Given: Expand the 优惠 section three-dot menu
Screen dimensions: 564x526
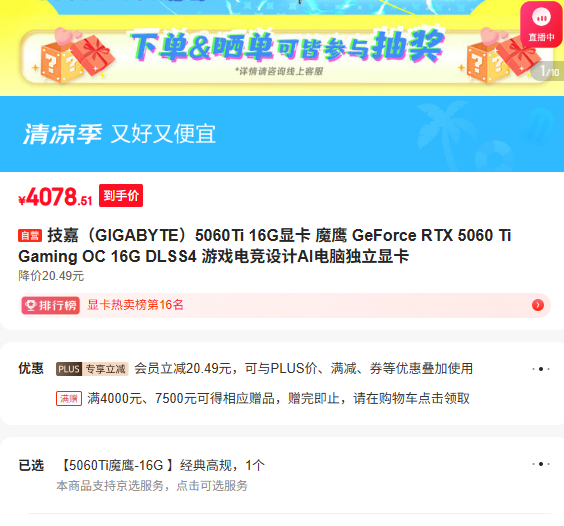Looking at the screenshot, I should (x=541, y=369).
